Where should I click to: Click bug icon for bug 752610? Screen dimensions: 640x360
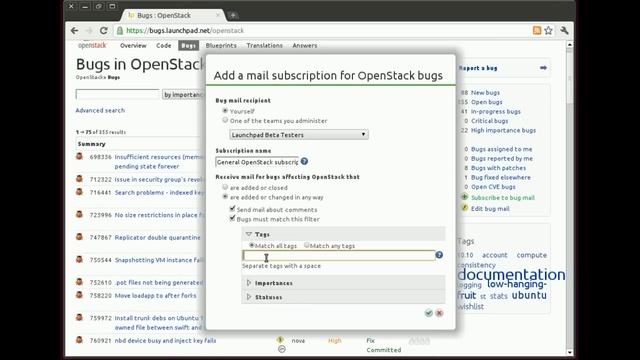click(x=80, y=282)
